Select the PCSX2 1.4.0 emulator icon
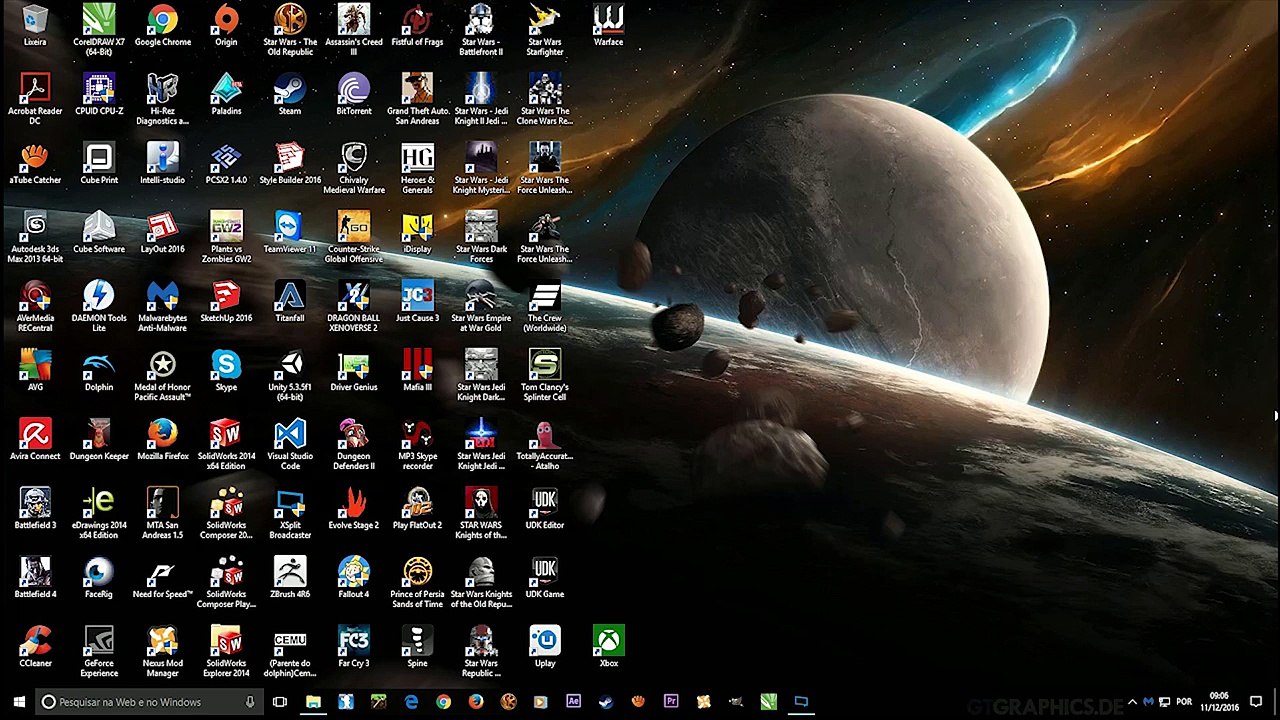This screenshot has width=1280, height=720. (226, 164)
